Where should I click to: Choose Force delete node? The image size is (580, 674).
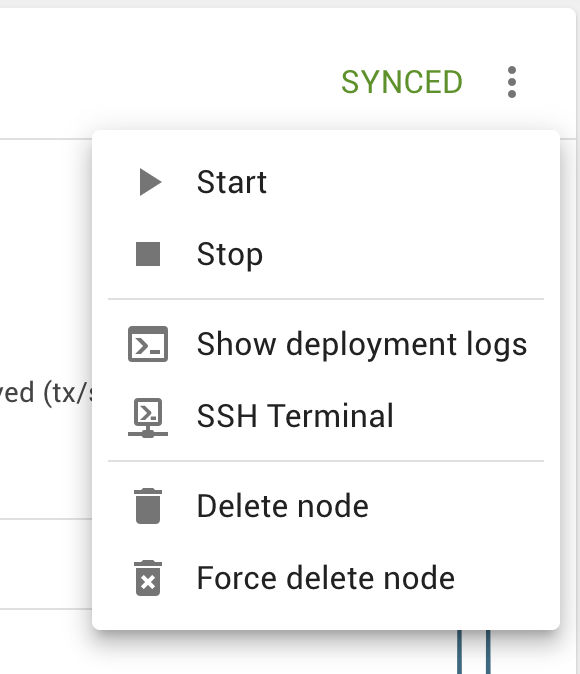click(326, 578)
